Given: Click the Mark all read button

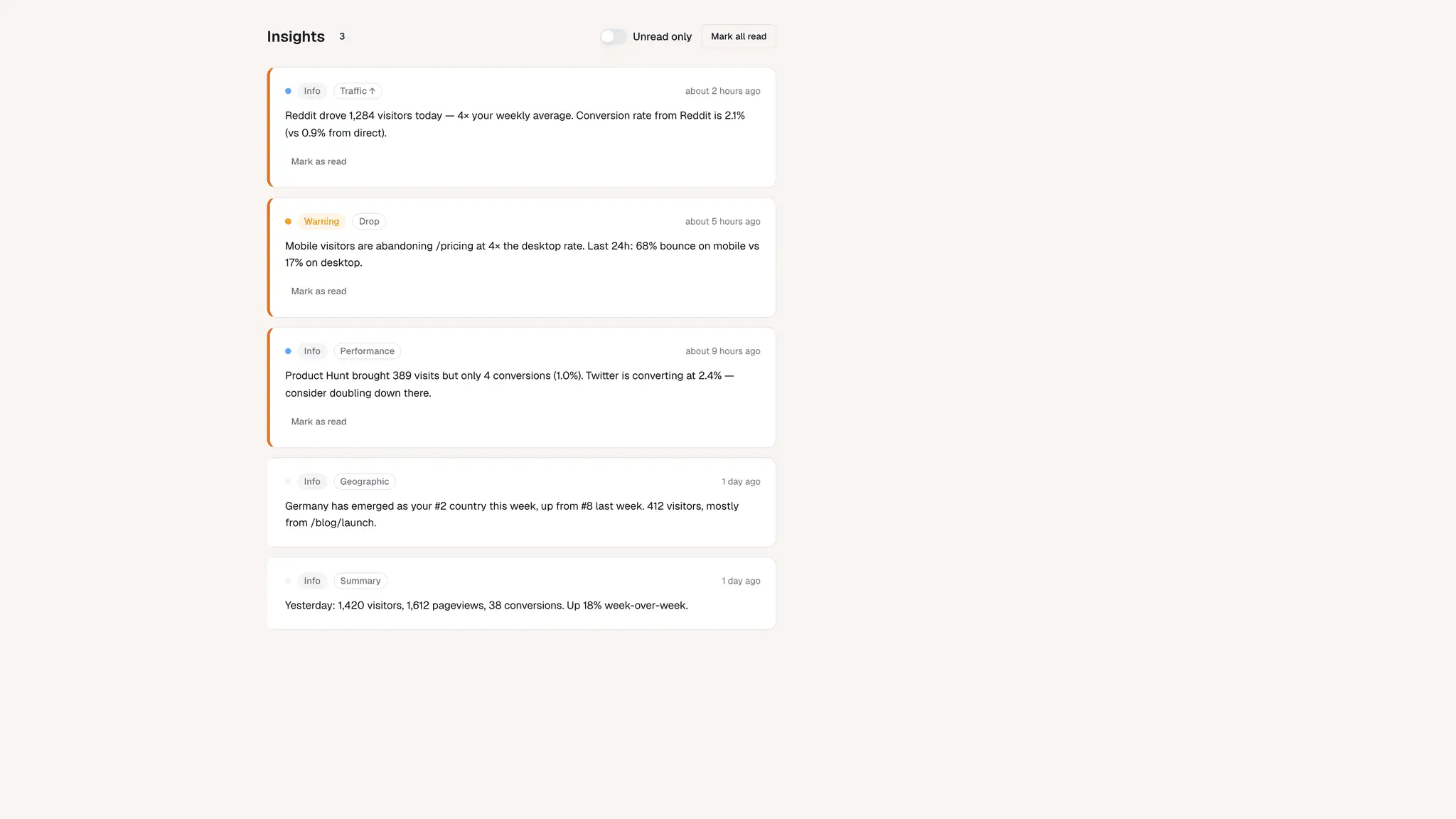Looking at the screenshot, I should point(739,36).
